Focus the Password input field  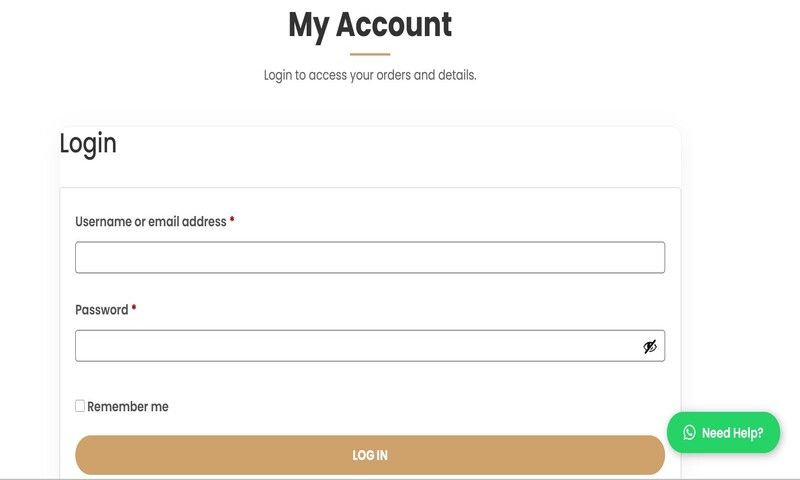pos(355,346)
